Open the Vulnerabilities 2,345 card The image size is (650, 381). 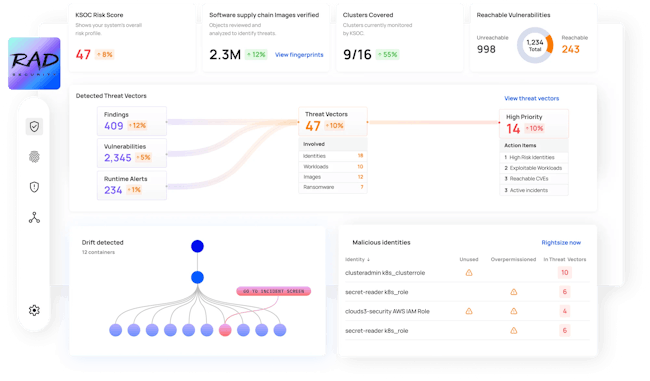tap(132, 153)
